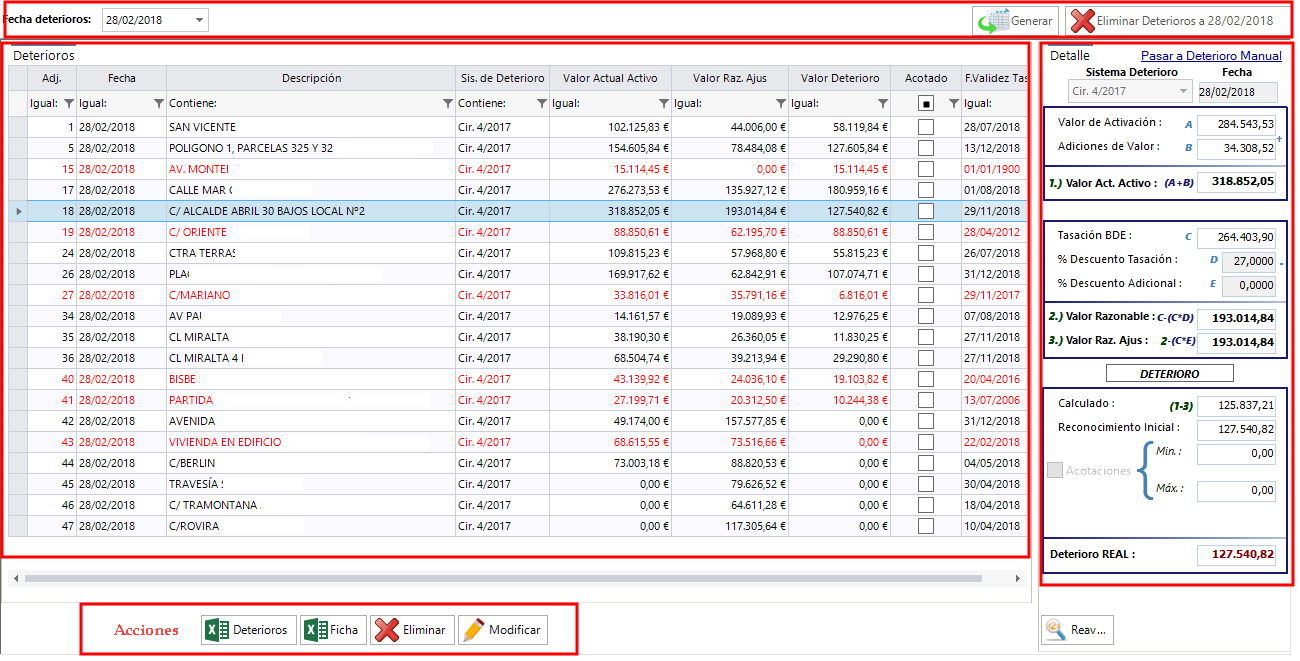Screen dimensions: 1300x661
Task: Sort by Valor Raz. Ajus column header
Action: (730, 78)
